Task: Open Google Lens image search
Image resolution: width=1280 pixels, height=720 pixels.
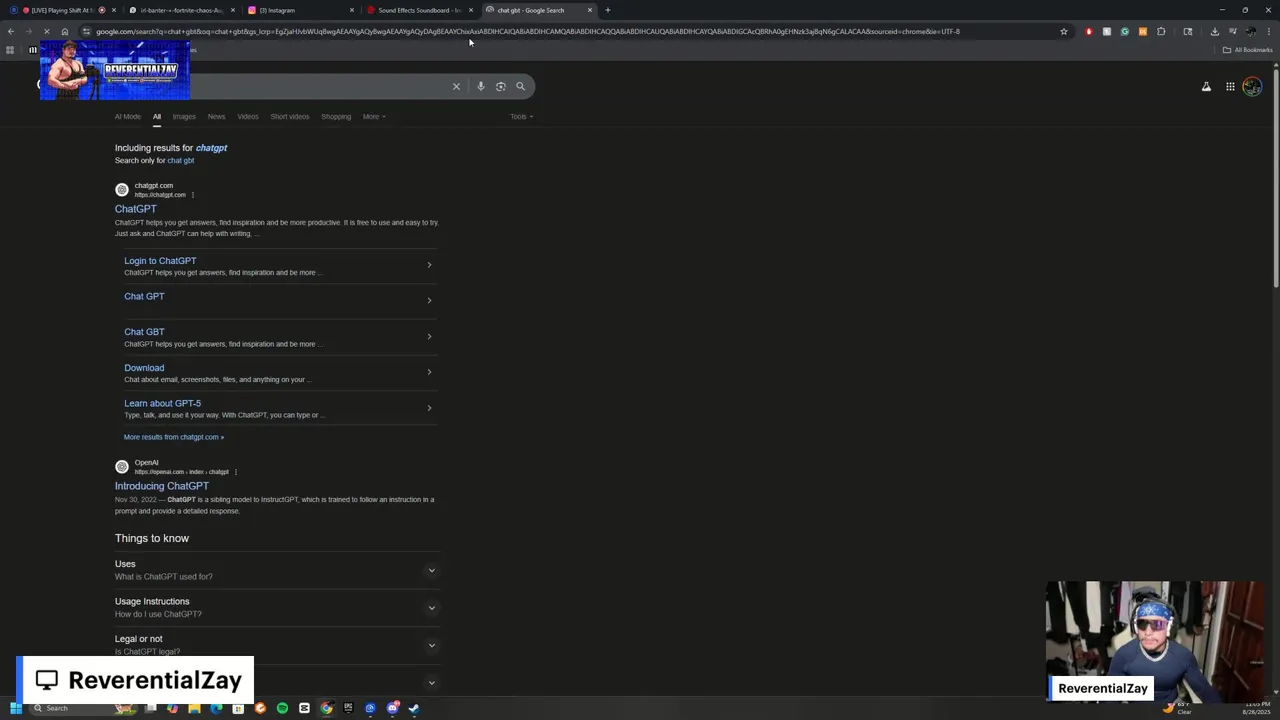Action: [501, 86]
